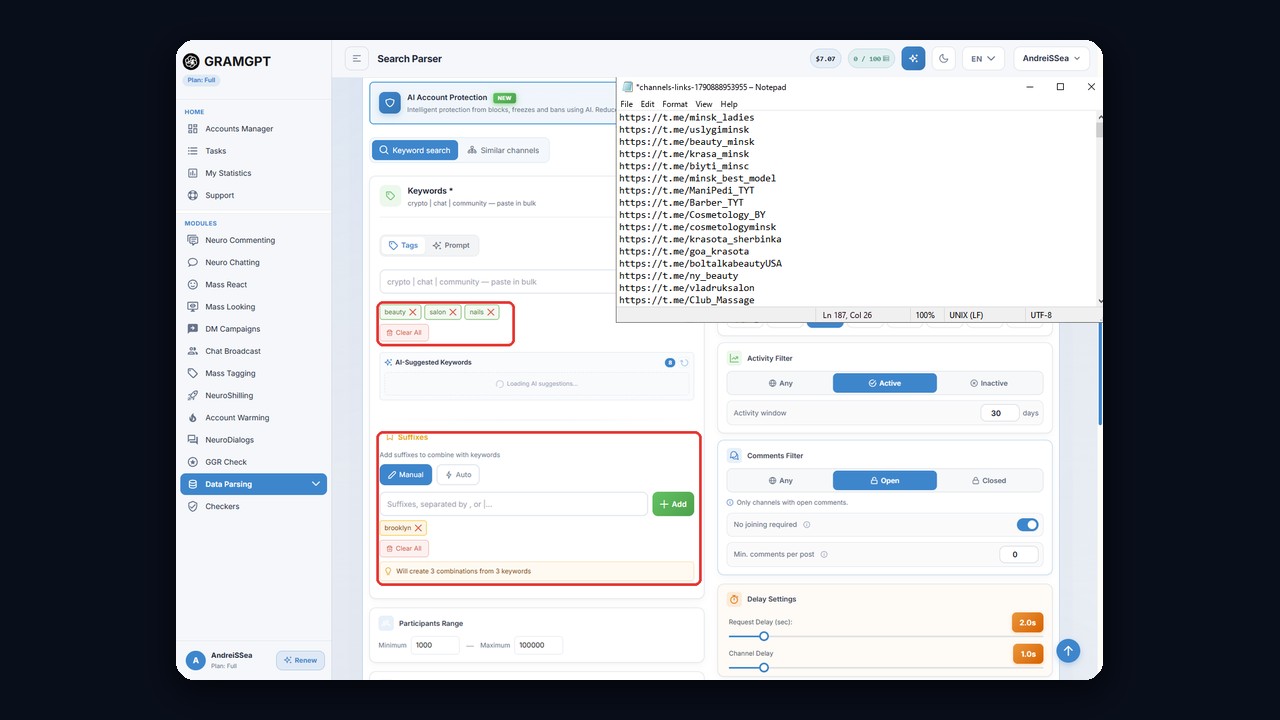Click the blue scroll-to-top arrow button
Image resolution: width=1280 pixels, height=720 pixels.
(x=1068, y=651)
